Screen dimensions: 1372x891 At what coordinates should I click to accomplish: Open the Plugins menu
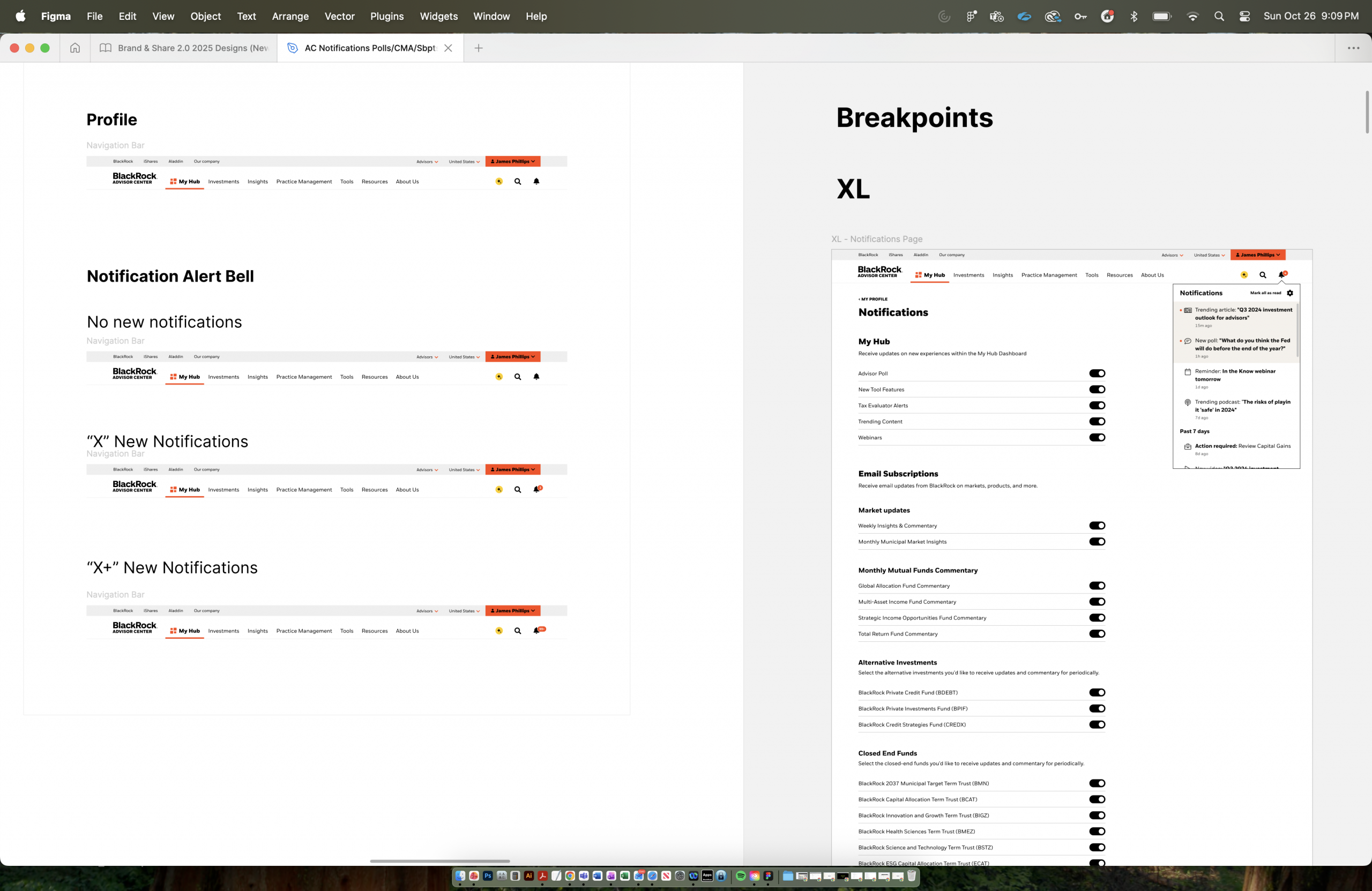[387, 16]
